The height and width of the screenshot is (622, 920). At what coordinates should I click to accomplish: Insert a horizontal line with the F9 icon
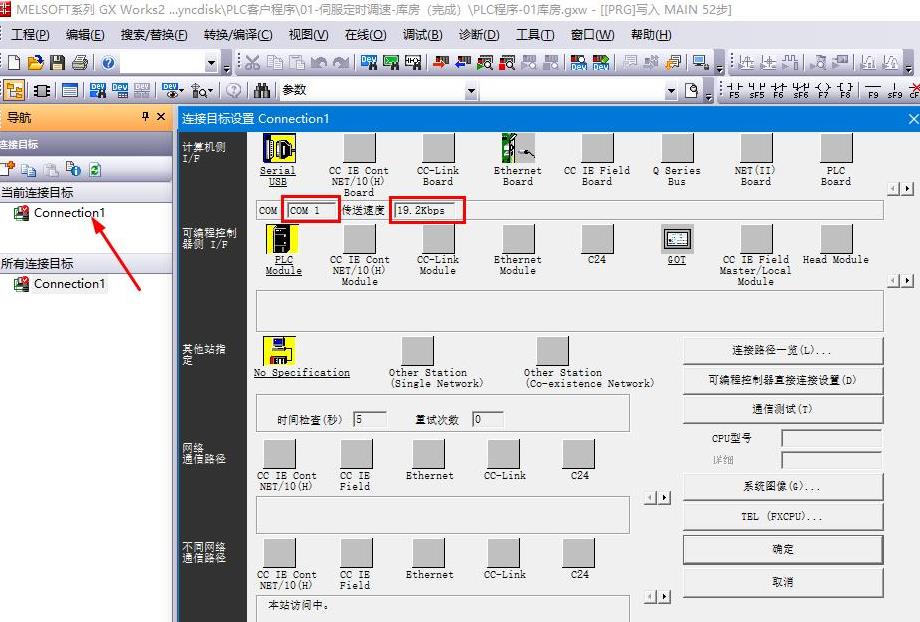(873, 90)
